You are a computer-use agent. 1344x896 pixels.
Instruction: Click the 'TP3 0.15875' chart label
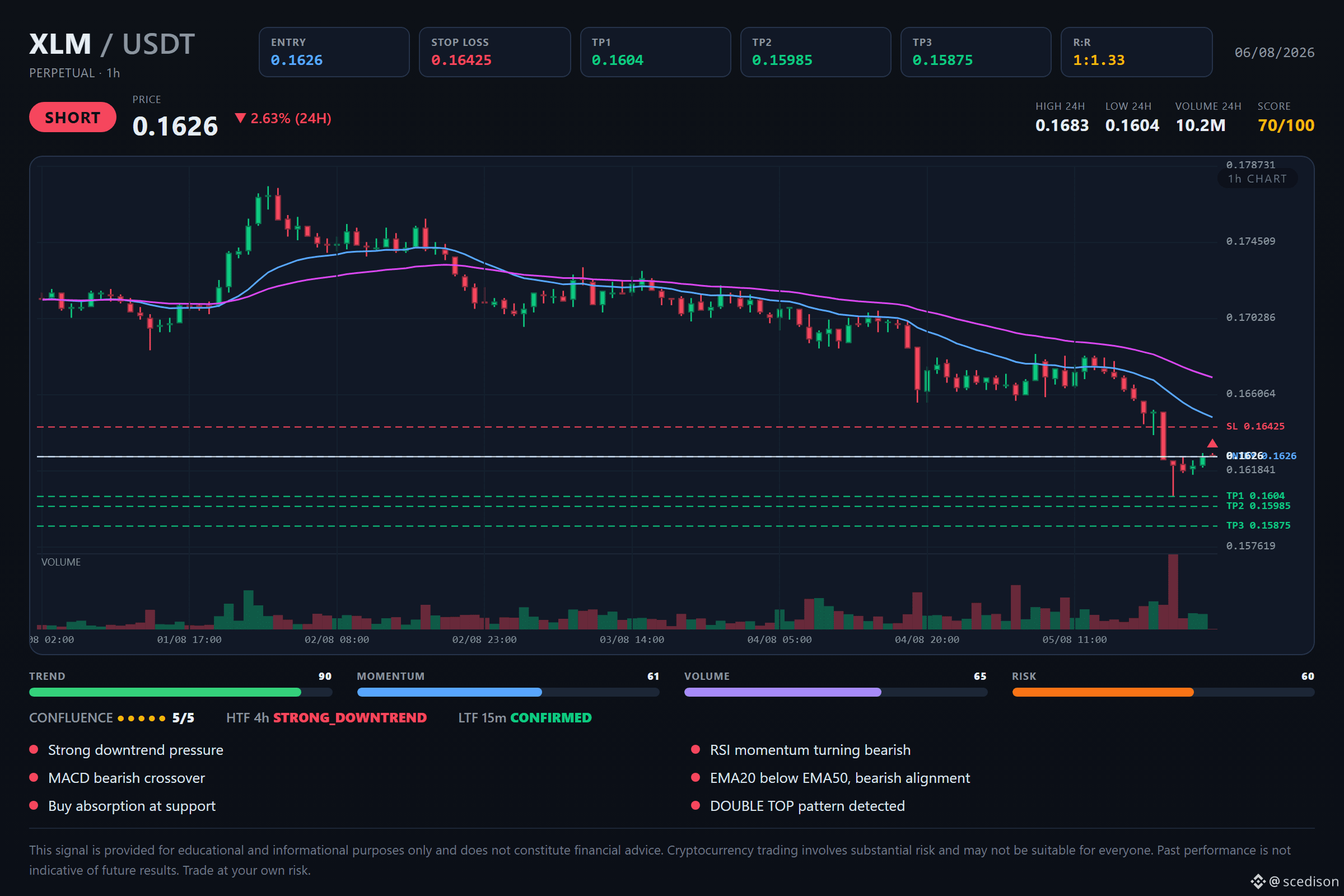(x=1258, y=526)
